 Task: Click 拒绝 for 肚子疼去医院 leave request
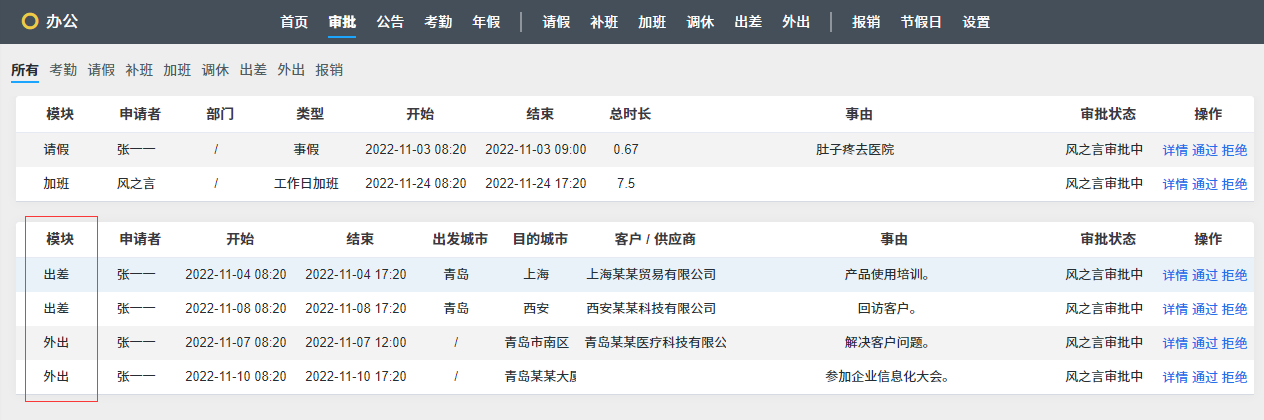pyautogui.click(x=1234, y=150)
